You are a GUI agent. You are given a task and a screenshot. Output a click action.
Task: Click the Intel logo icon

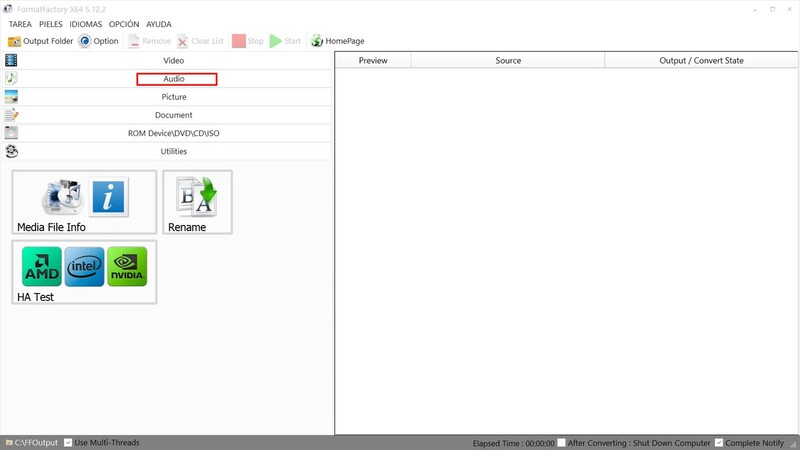(x=85, y=266)
